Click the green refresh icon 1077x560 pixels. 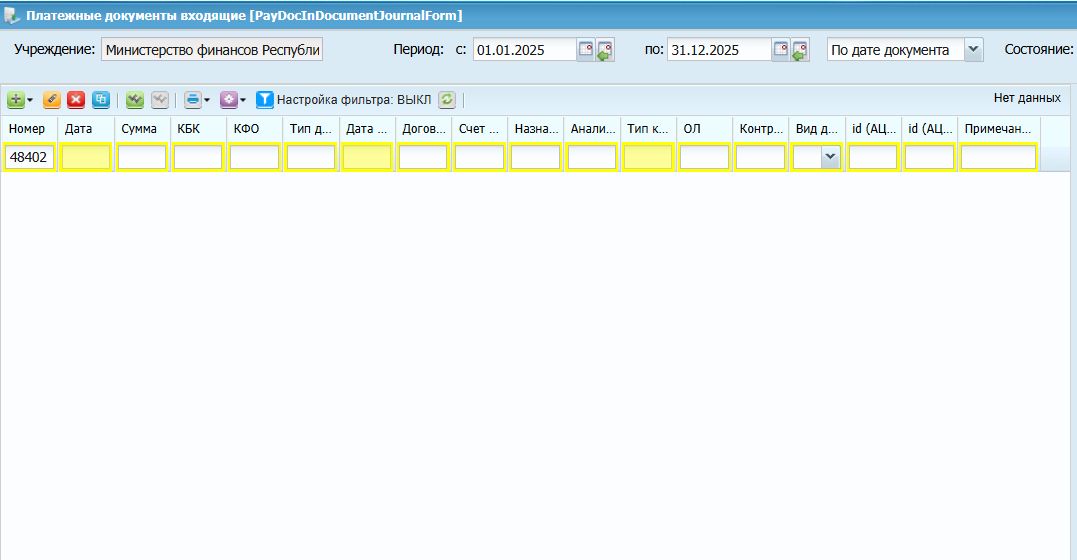point(447,100)
